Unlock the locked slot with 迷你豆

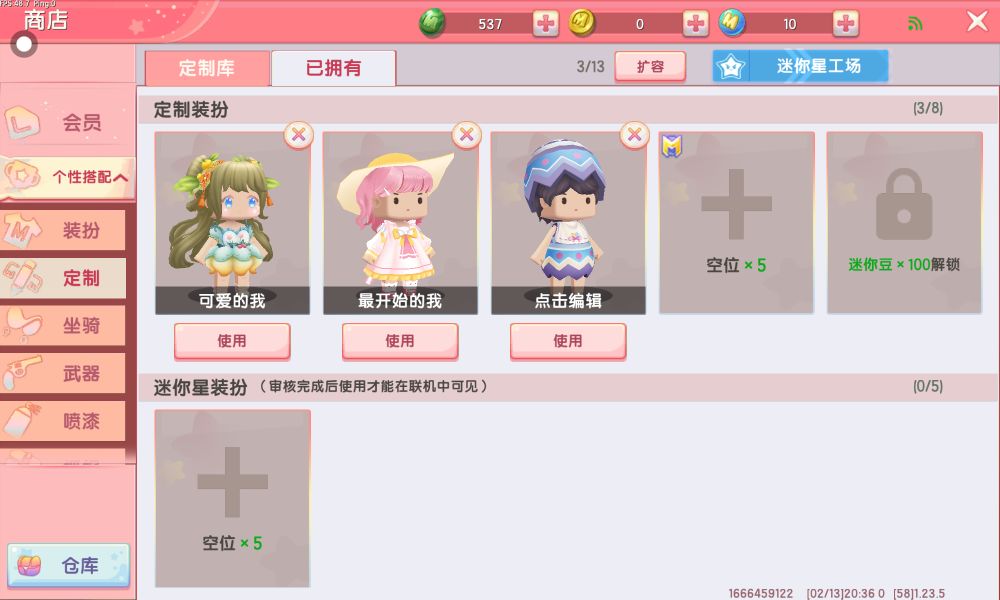(x=904, y=223)
